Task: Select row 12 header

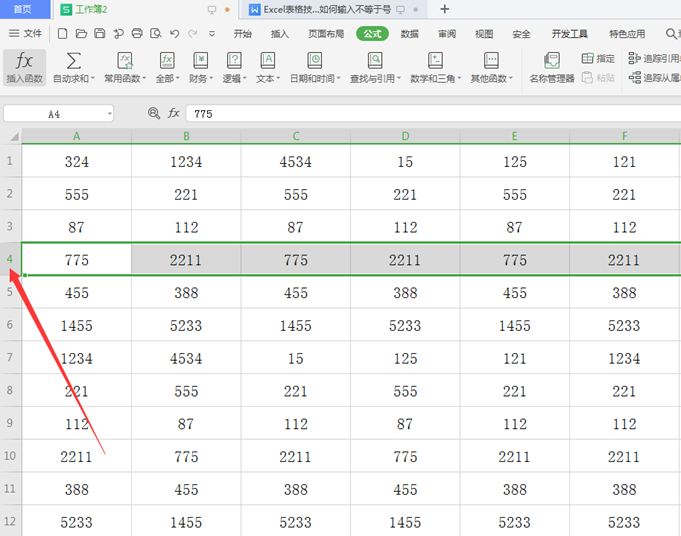Action: click(x=10, y=521)
